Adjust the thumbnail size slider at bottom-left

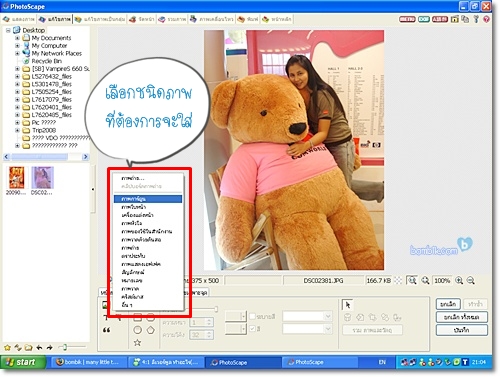point(65,348)
